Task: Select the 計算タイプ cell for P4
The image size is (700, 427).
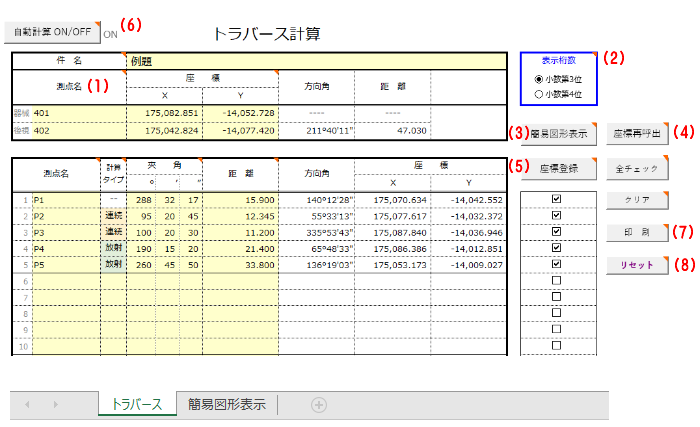Action: pyautogui.click(x=114, y=248)
